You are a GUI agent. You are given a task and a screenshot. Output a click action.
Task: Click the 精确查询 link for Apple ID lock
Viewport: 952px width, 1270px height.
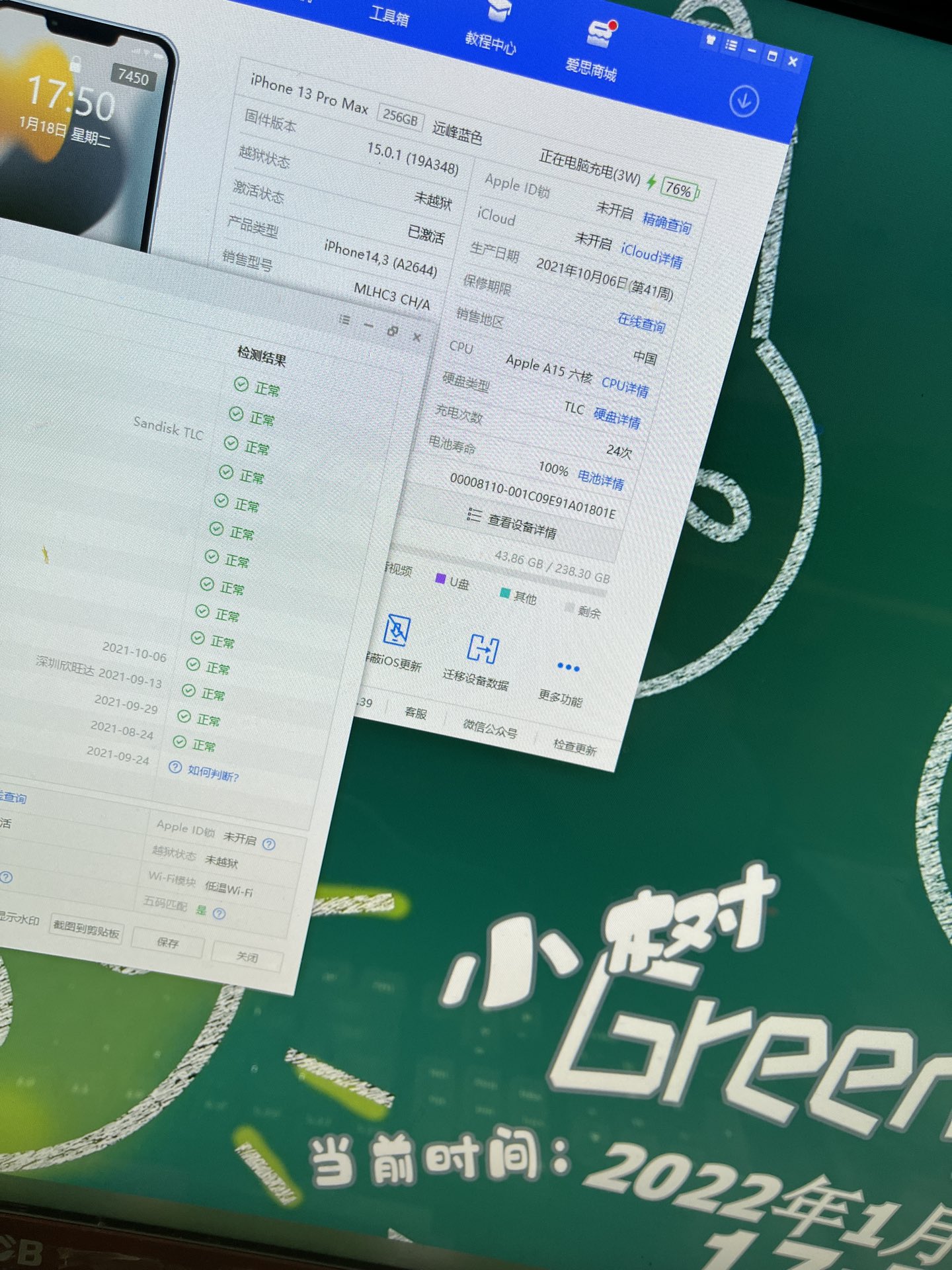pos(666,224)
